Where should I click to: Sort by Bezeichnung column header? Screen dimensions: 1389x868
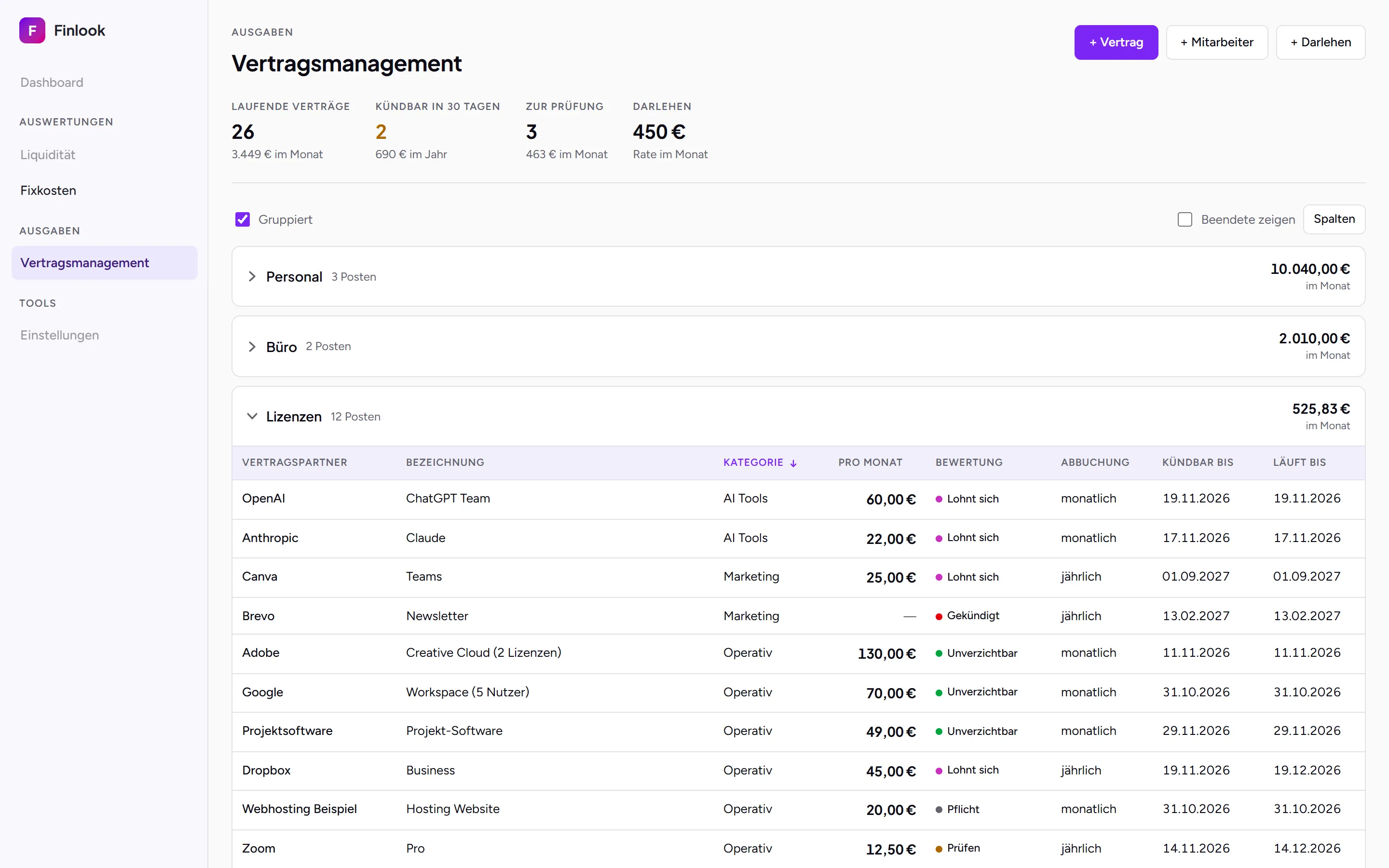(x=445, y=463)
